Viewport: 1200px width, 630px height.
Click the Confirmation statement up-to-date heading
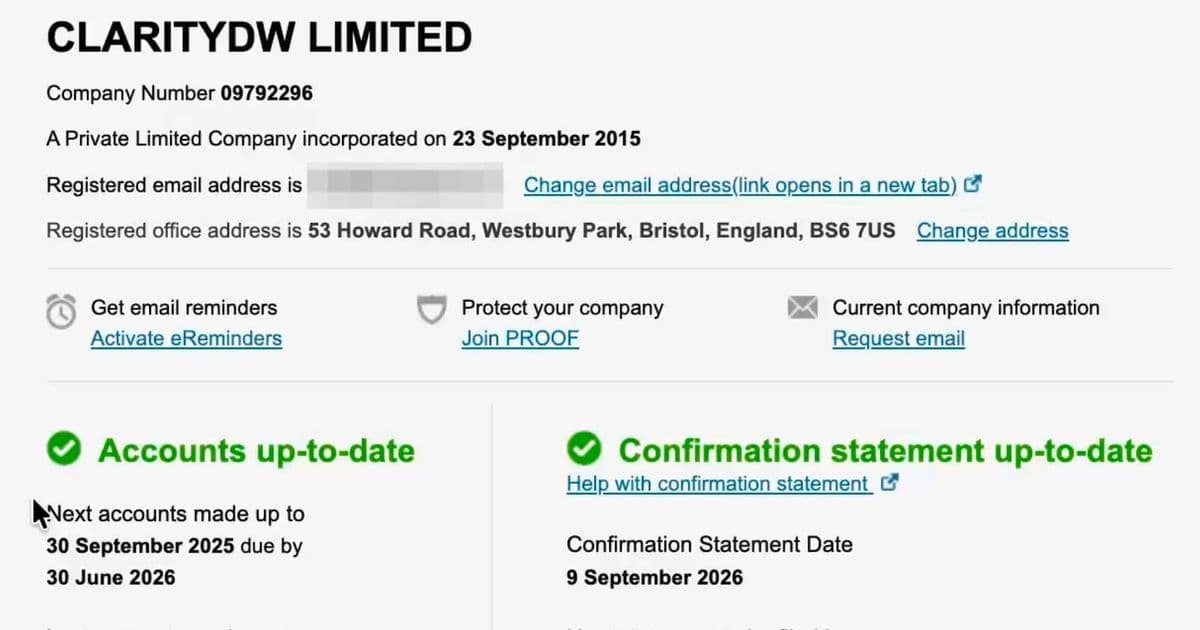tap(886, 451)
